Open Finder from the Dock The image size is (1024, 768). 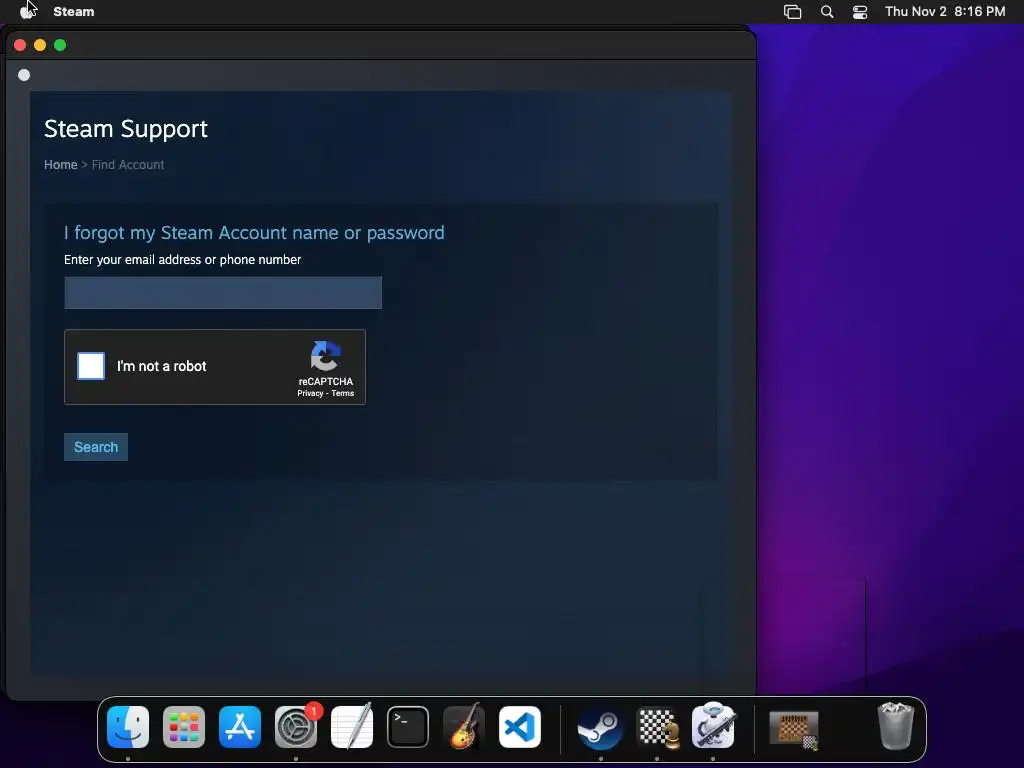tap(128, 727)
